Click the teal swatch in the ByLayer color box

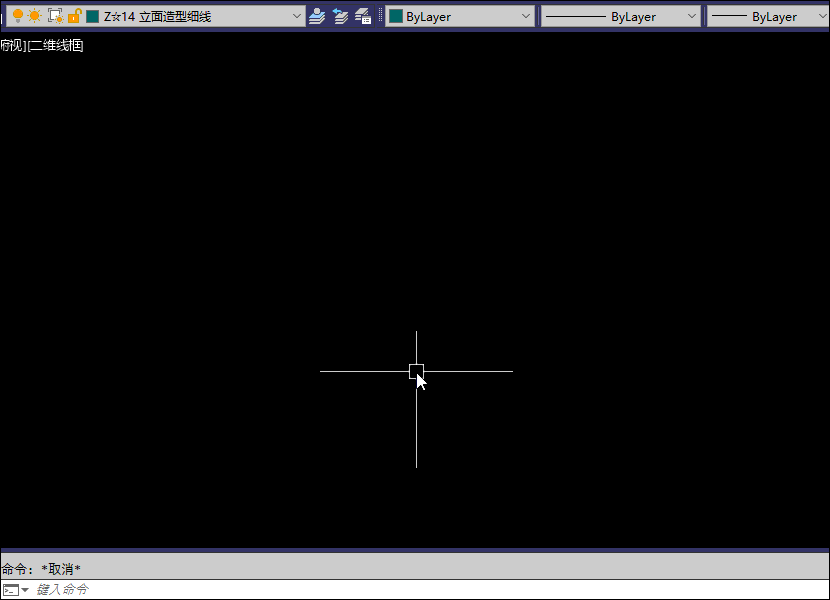pos(396,16)
